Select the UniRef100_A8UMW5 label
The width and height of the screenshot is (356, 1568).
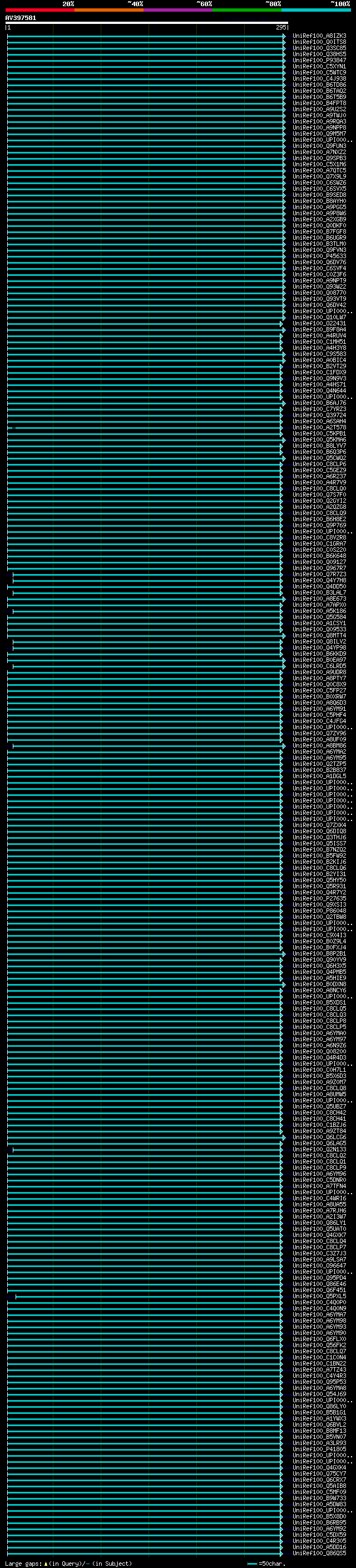319,1095
